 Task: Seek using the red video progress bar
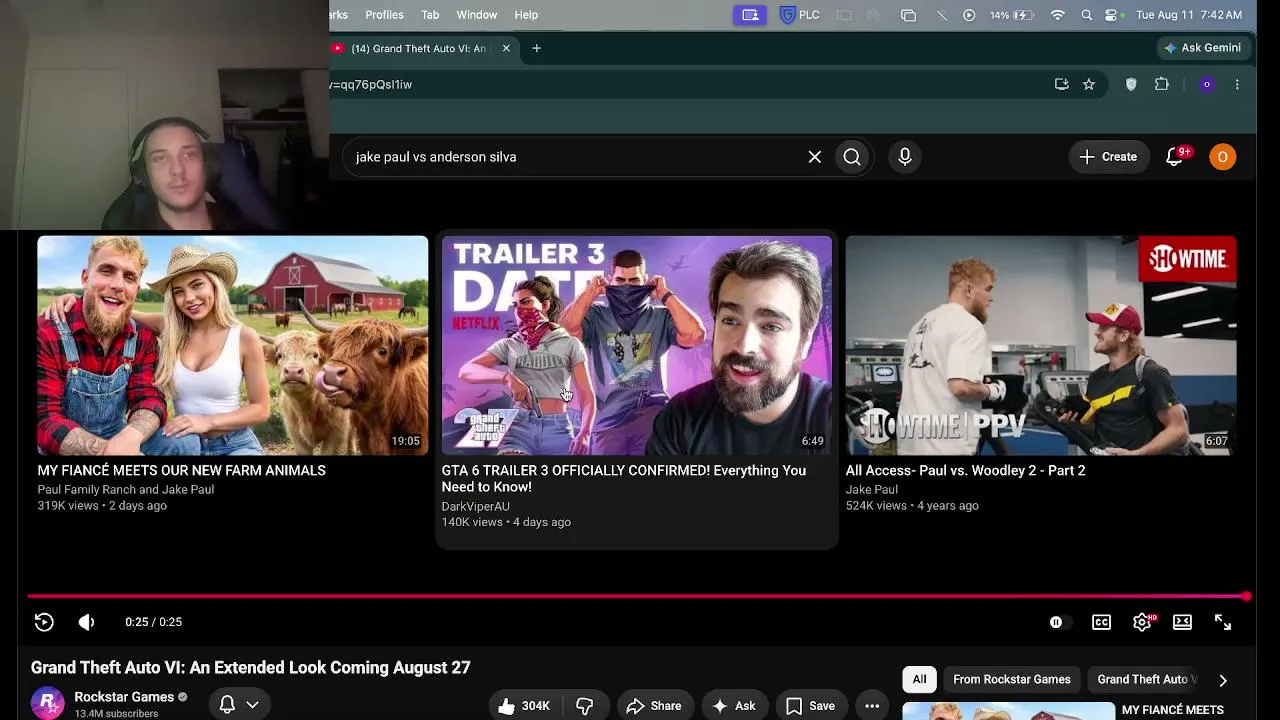pyautogui.click(x=638, y=597)
